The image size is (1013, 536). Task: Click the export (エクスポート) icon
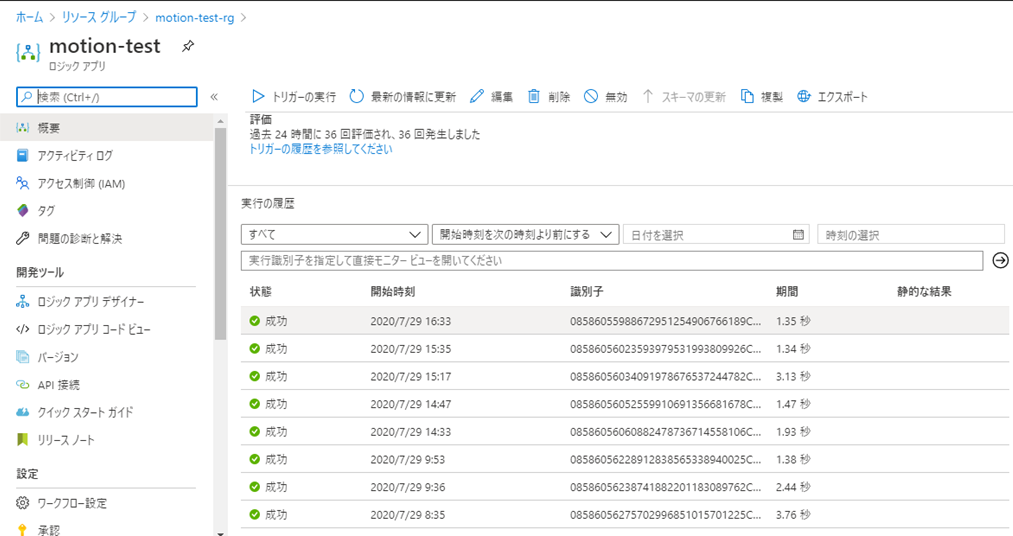tap(804, 96)
